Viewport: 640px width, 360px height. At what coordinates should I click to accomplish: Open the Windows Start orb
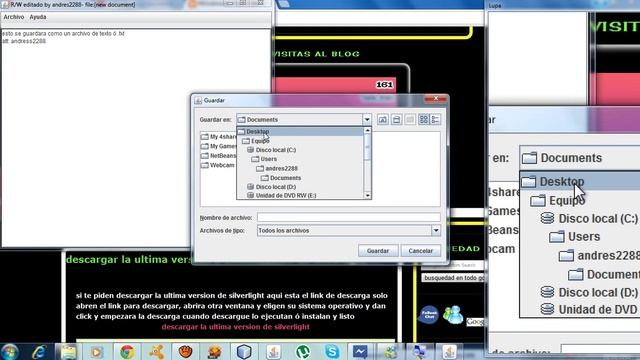point(9,352)
